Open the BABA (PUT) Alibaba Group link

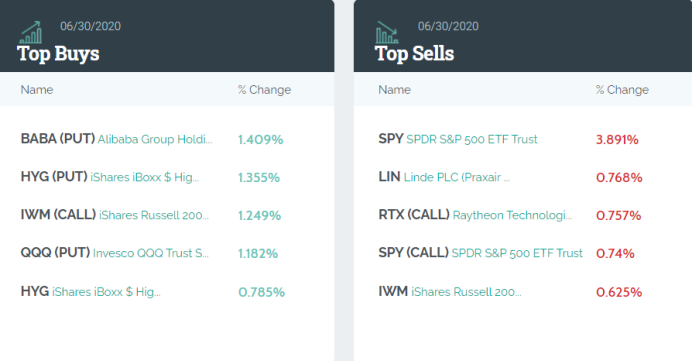(x=117, y=139)
